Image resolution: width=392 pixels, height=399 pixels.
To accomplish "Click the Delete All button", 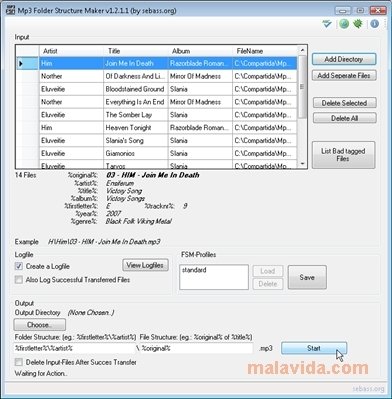I will point(344,118).
